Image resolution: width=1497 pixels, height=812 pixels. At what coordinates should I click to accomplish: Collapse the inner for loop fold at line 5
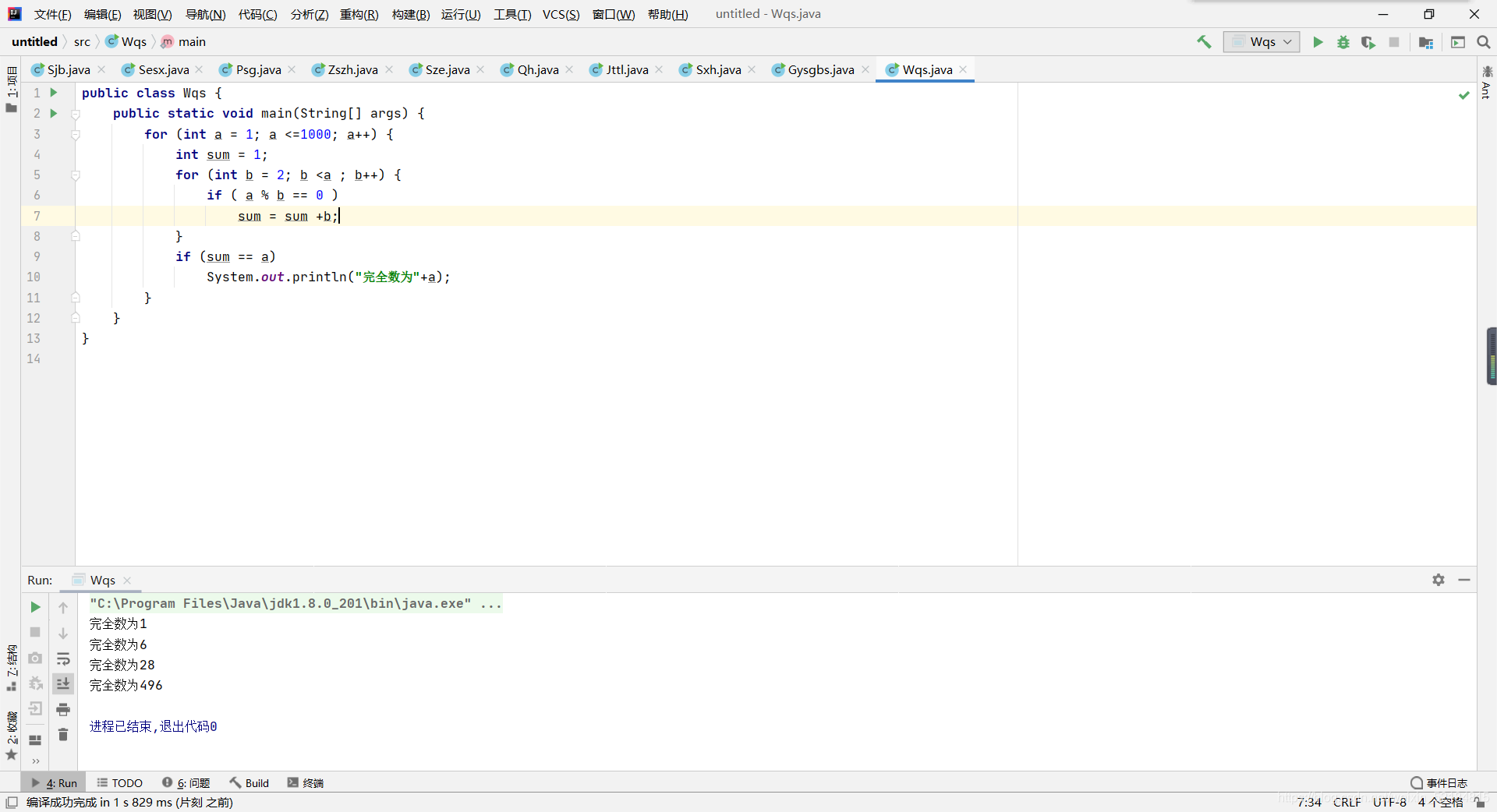[x=76, y=175]
